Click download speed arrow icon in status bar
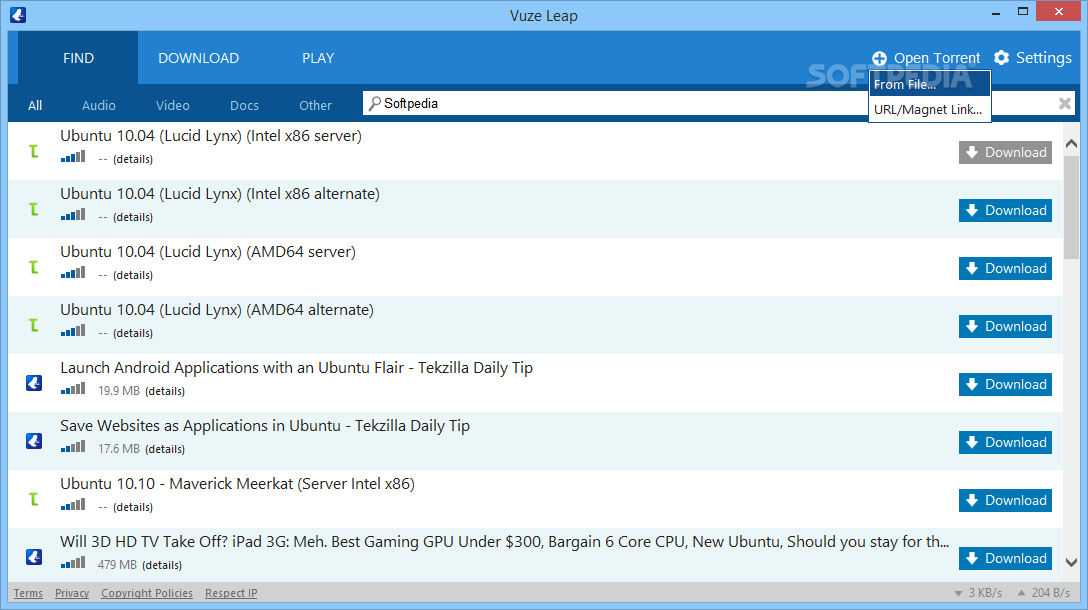1088x610 pixels. pyautogui.click(x=958, y=593)
